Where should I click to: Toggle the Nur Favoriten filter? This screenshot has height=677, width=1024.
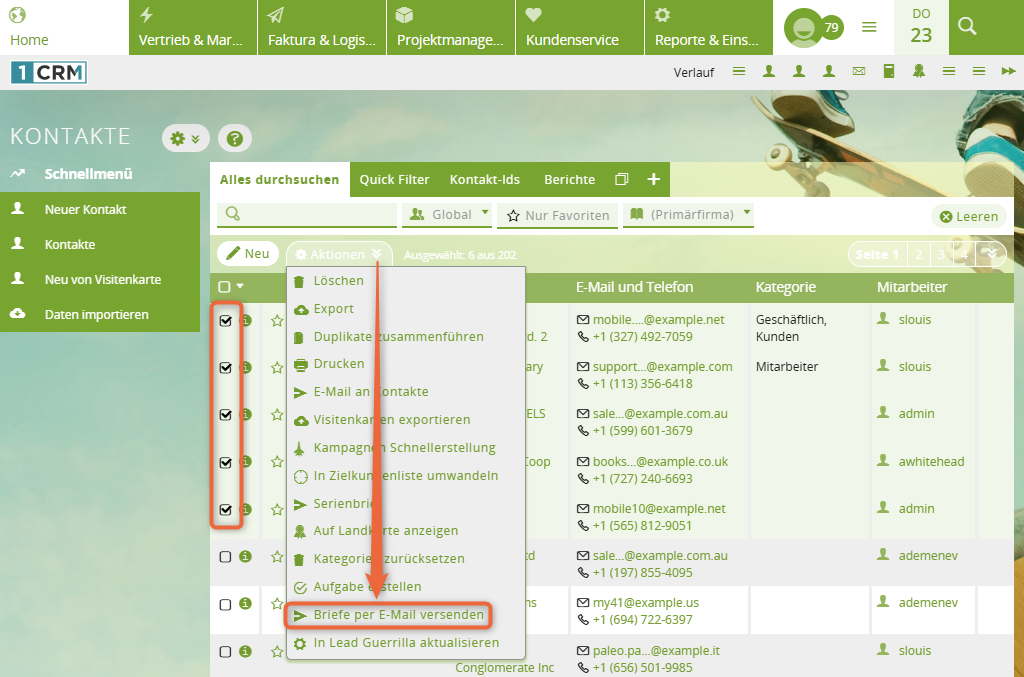tap(556, 215)
